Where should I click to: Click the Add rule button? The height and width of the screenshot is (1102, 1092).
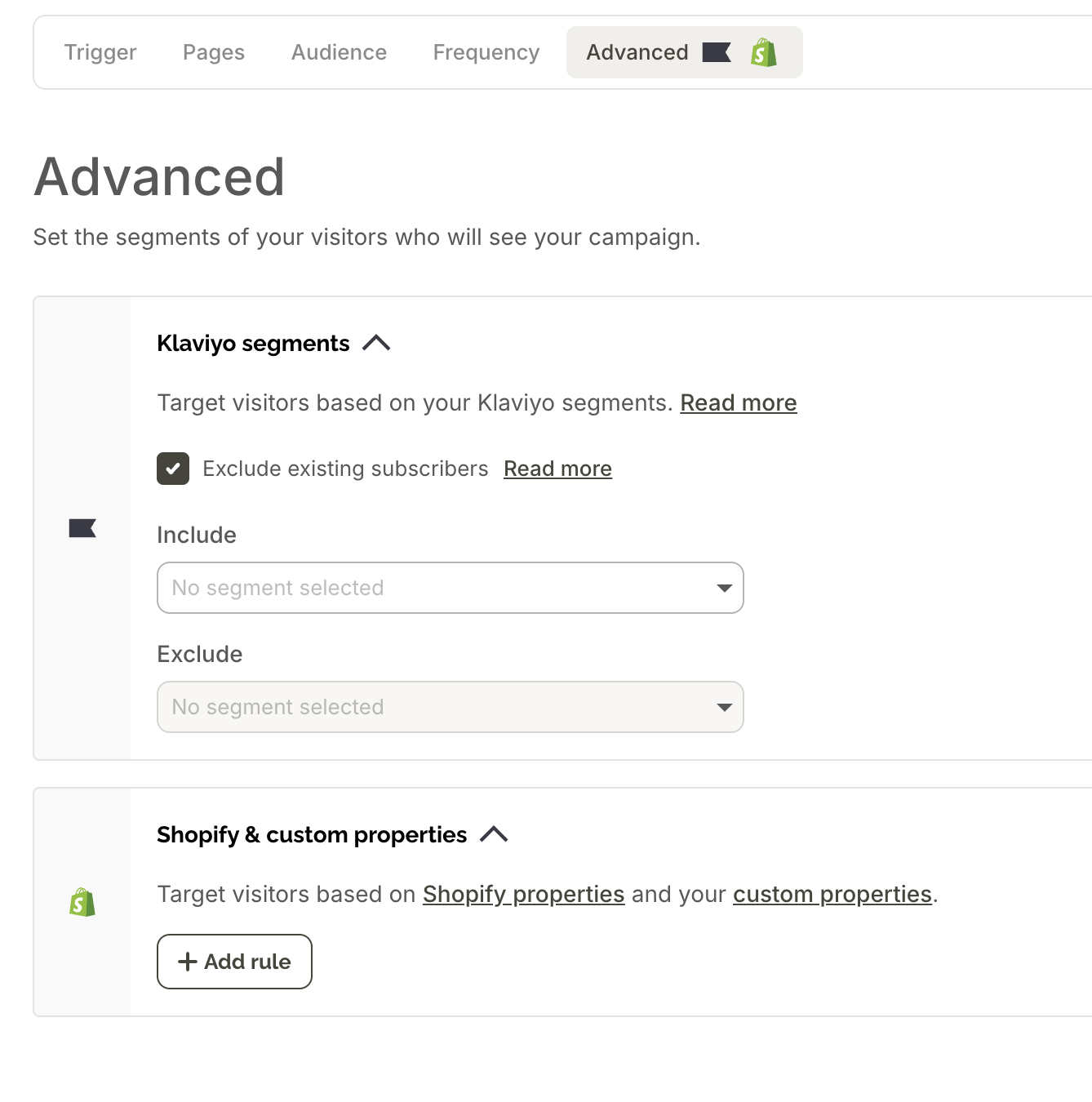tap(234, 962)
